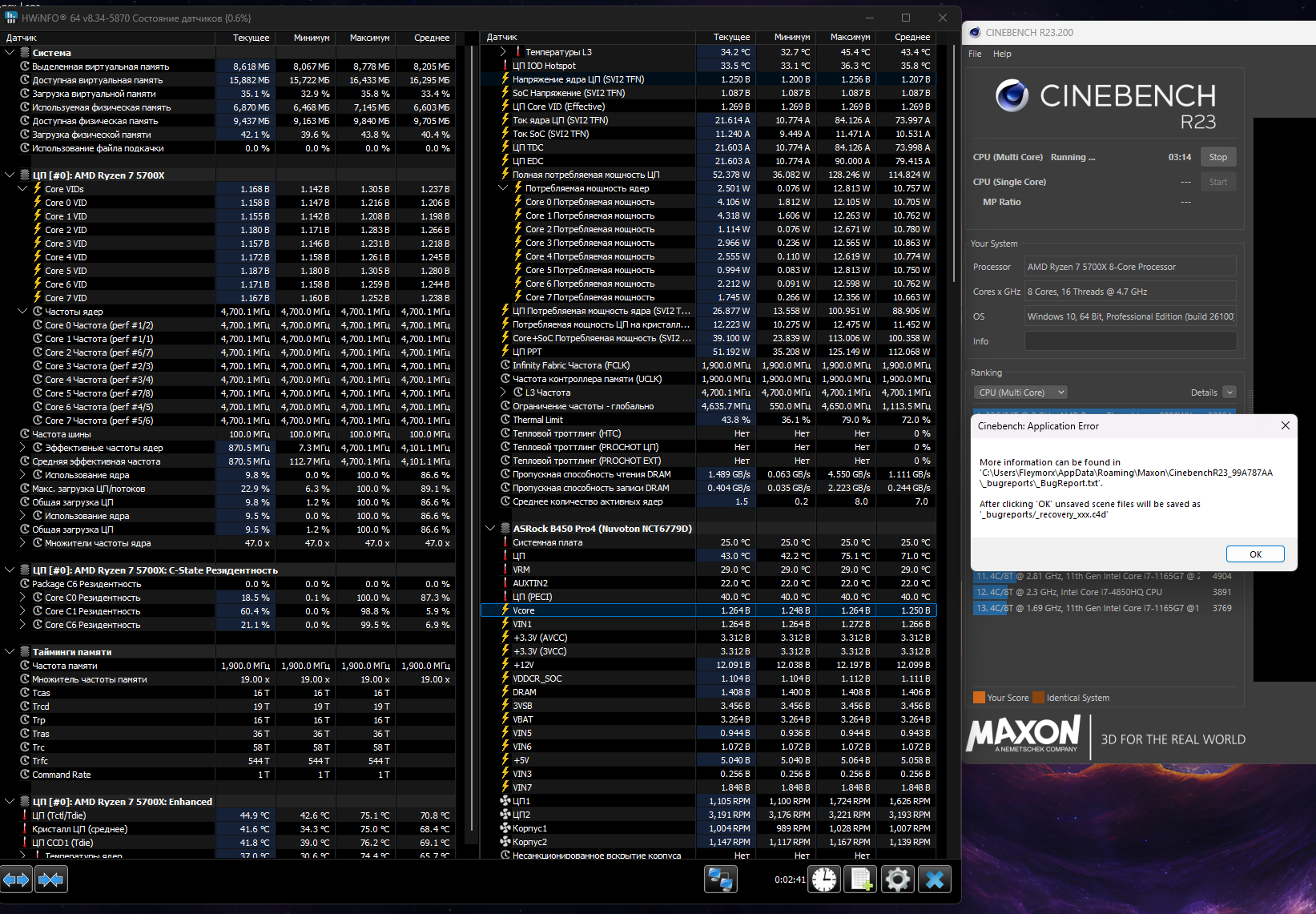Collapse the Потребляемая мощность ядер subgroup
The width and height of the screenshot is (1316, 914).
(x=503, y=188)
